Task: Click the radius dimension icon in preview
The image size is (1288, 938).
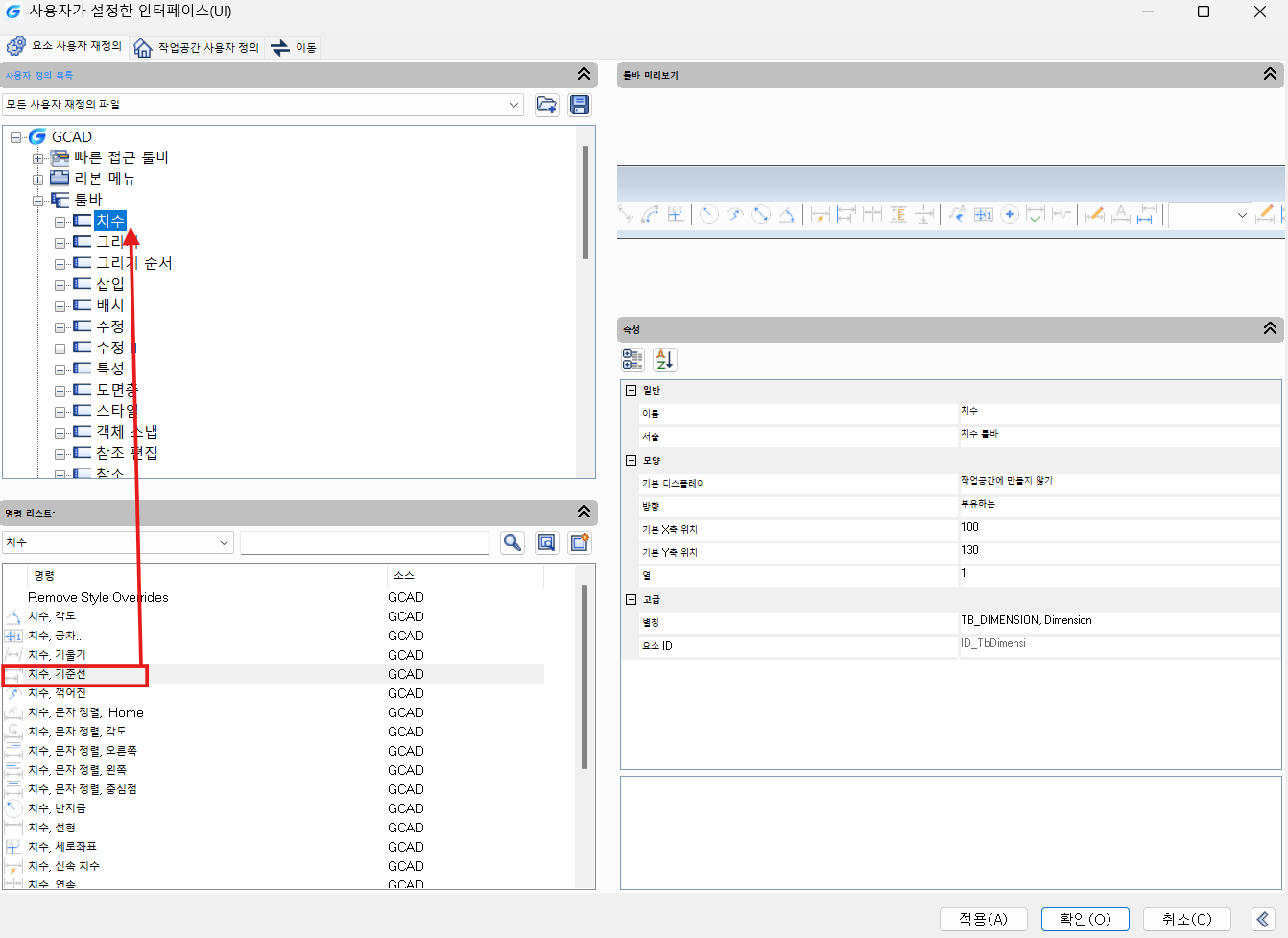Action: pyautogui.click(x=709, y=214)
